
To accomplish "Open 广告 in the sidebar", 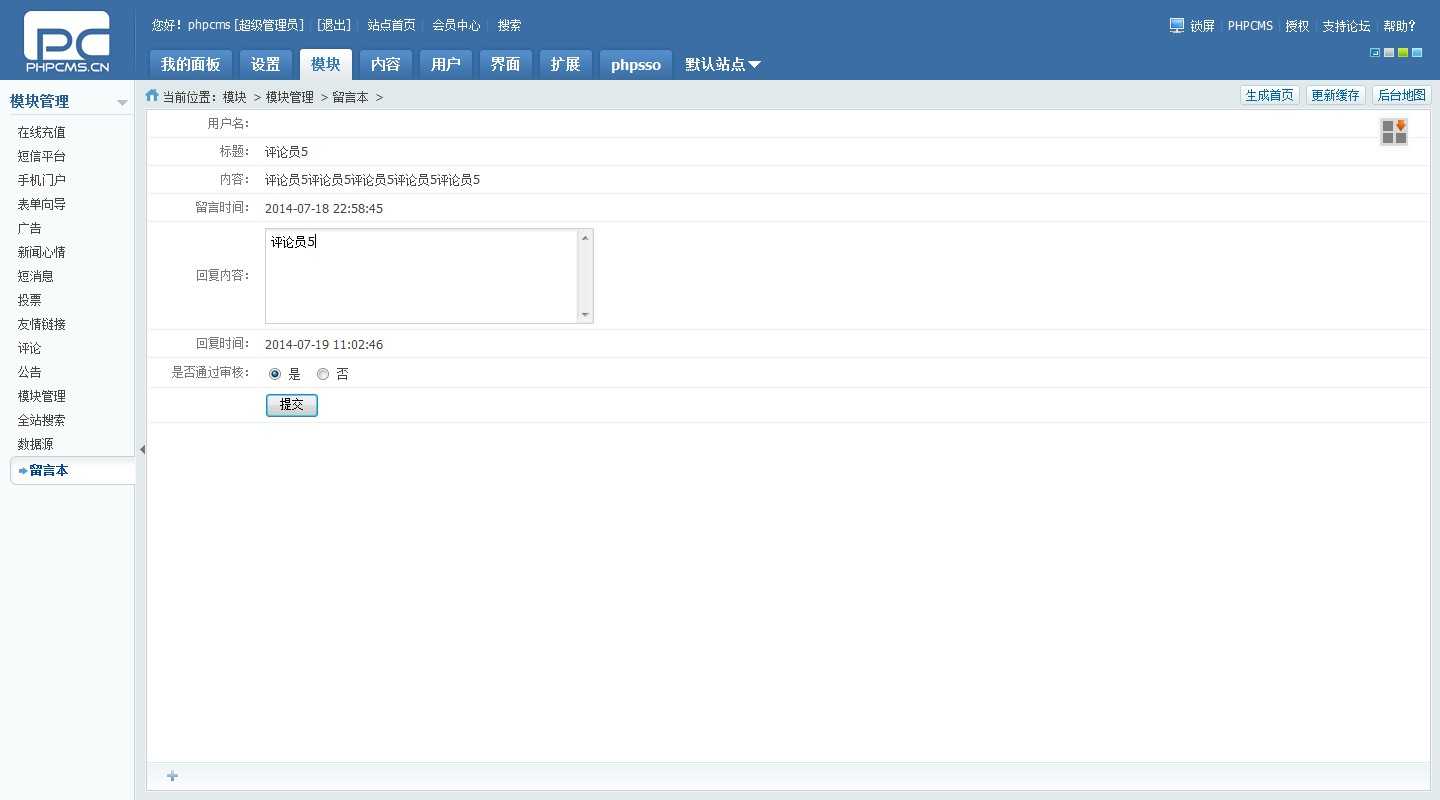I will coord(30,228).
